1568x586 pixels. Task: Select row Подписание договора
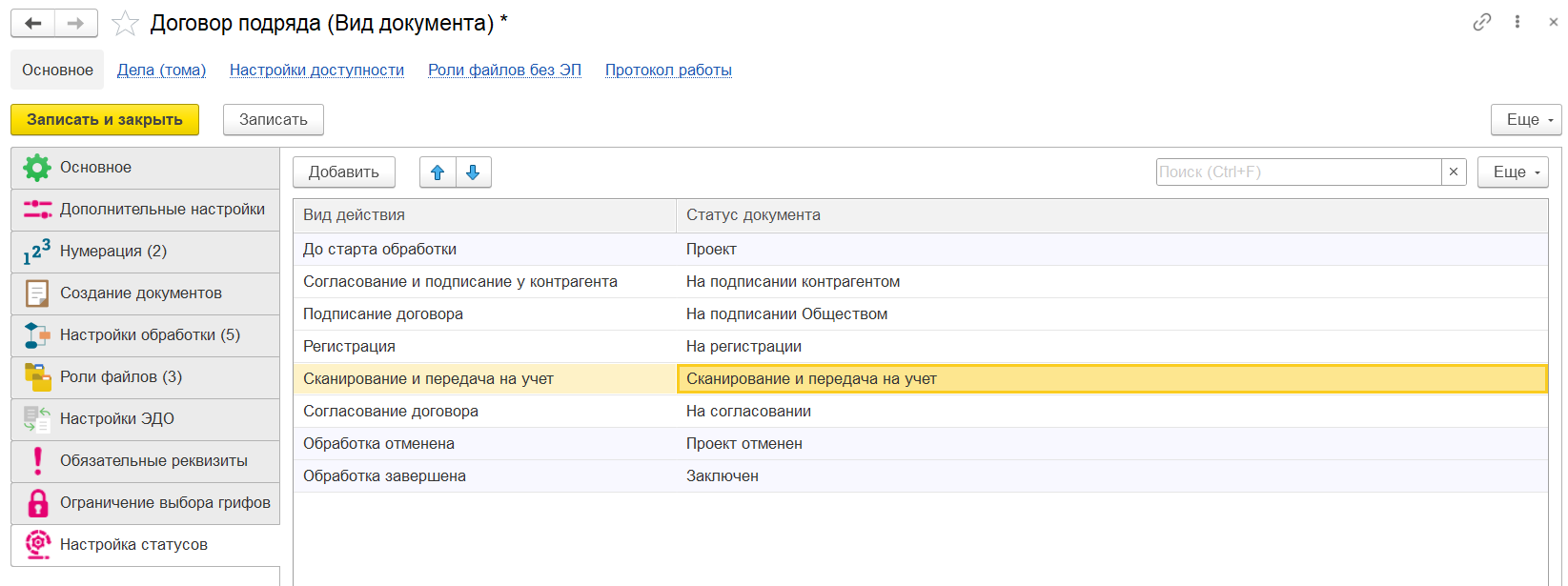pyautogui.click(x=921, y=314)
